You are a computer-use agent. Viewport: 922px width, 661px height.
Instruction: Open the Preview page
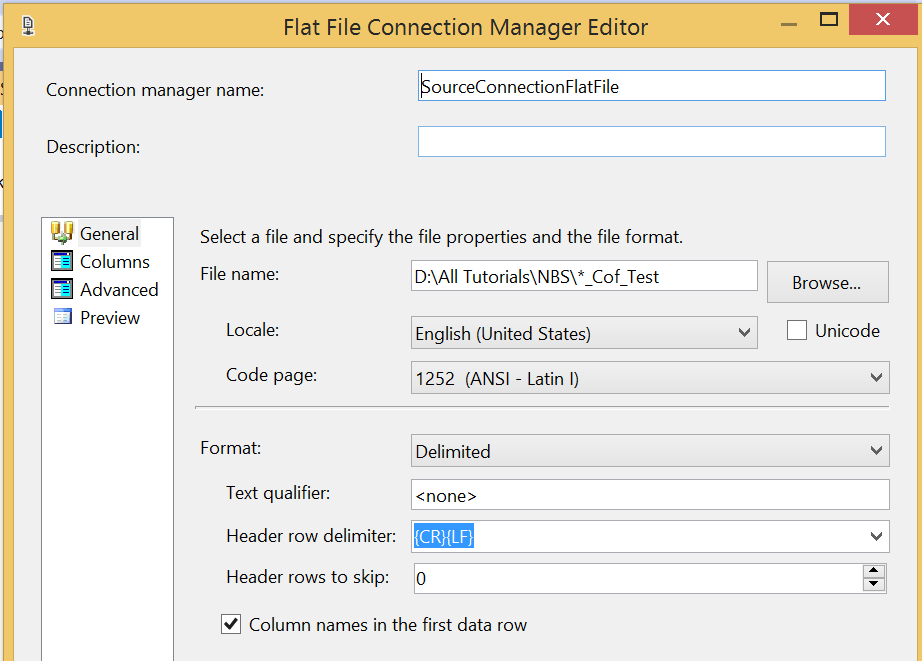pyautogui.click(x=110, y=317)
